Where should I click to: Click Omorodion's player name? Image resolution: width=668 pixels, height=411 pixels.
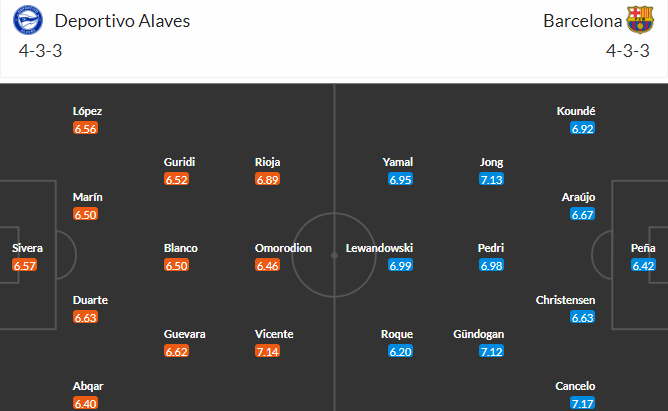point(283,248)
